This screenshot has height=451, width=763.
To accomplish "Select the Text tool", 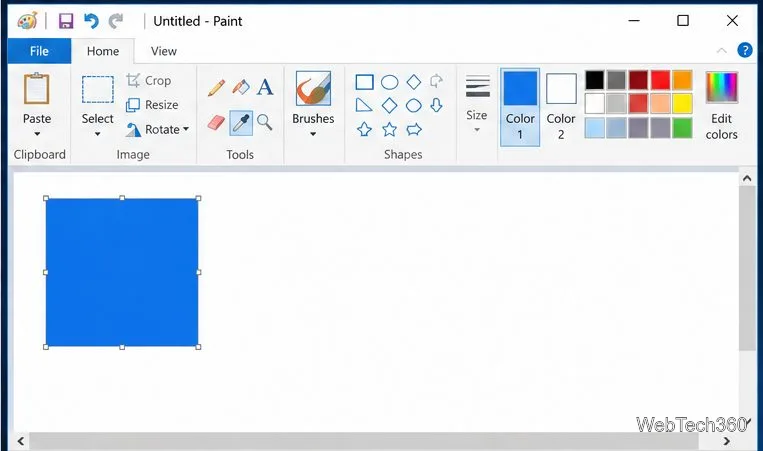I will pos(265,88).
